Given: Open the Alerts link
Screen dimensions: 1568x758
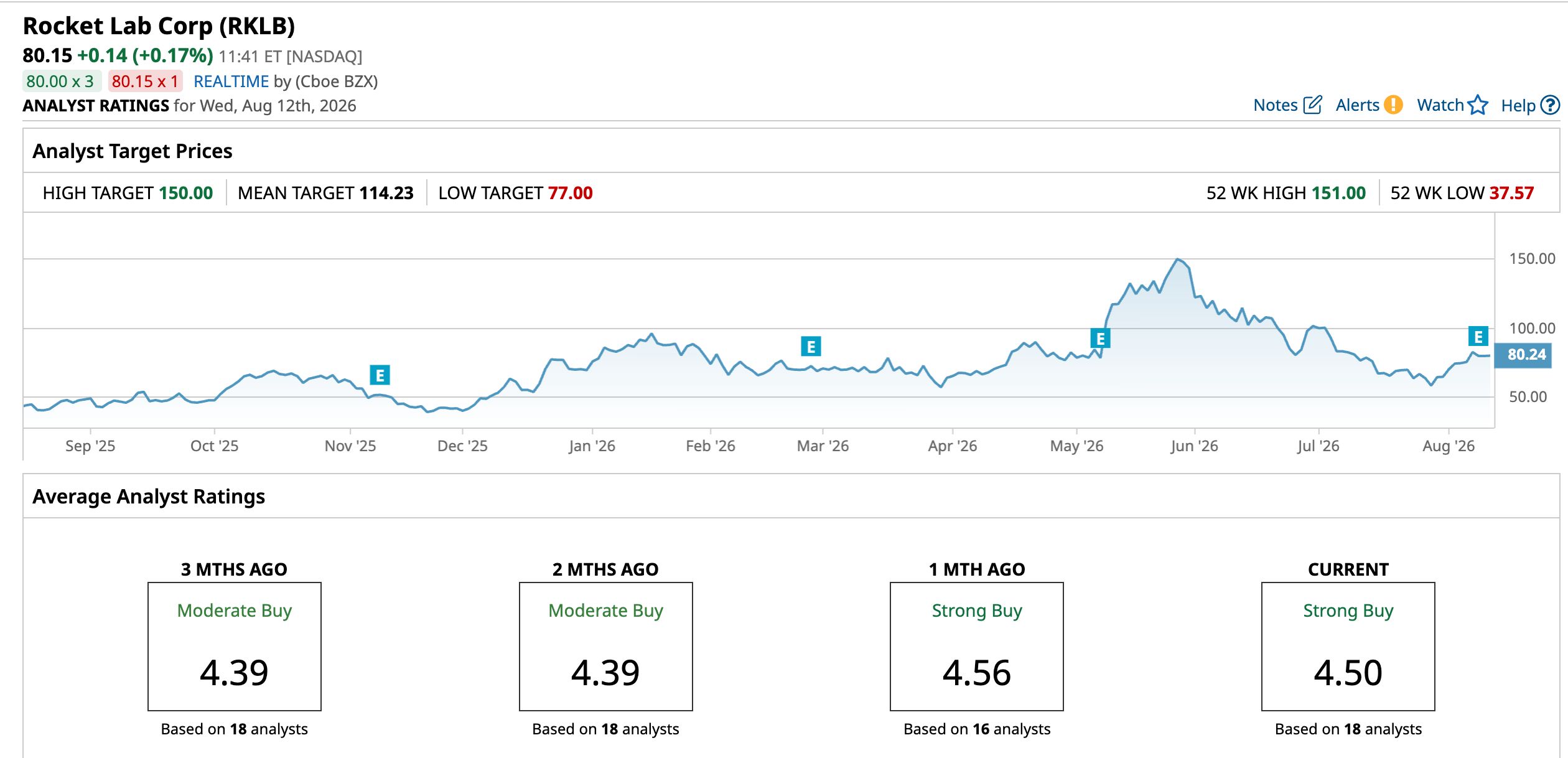Looking at the screenshot, I should [x=1358, y=105].
